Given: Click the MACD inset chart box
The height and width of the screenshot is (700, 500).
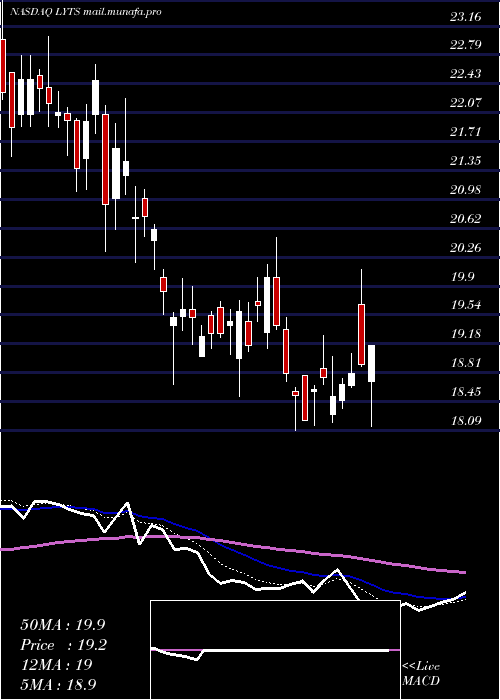Looking at the screenshot, I should tap(275, 650).
